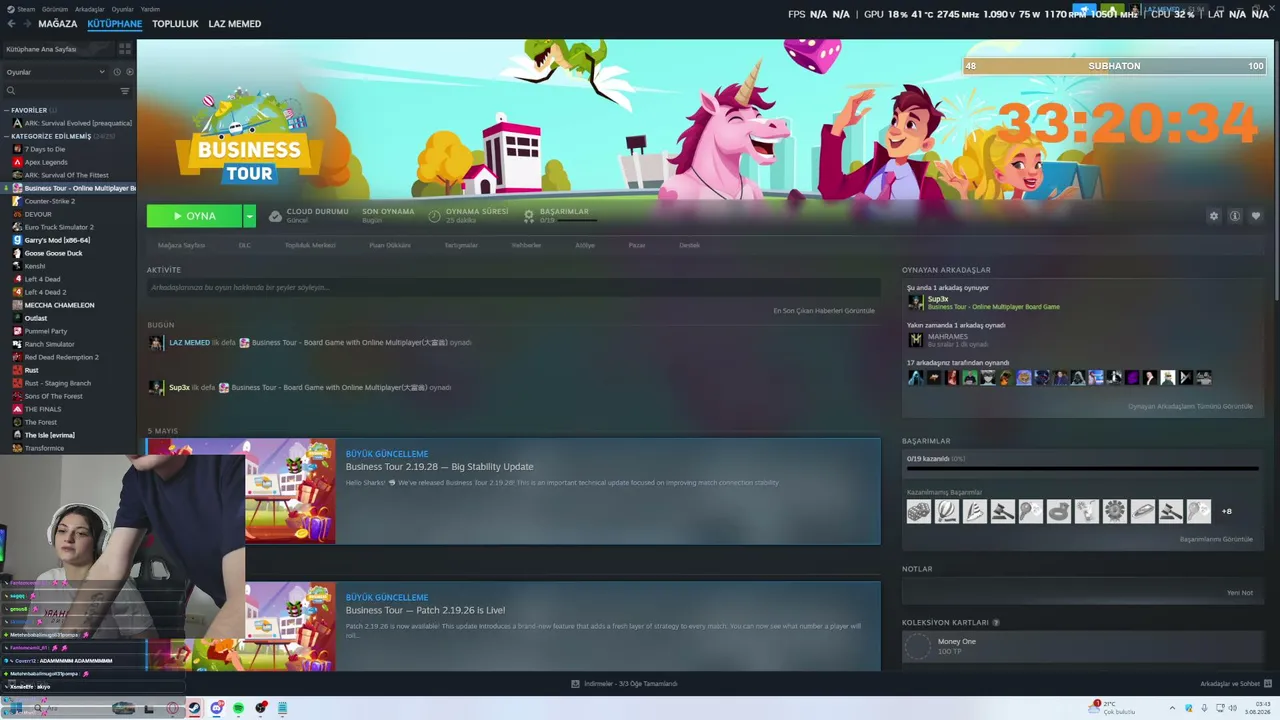
Task: Open the Mağaza tab
Action: point(58,24)
